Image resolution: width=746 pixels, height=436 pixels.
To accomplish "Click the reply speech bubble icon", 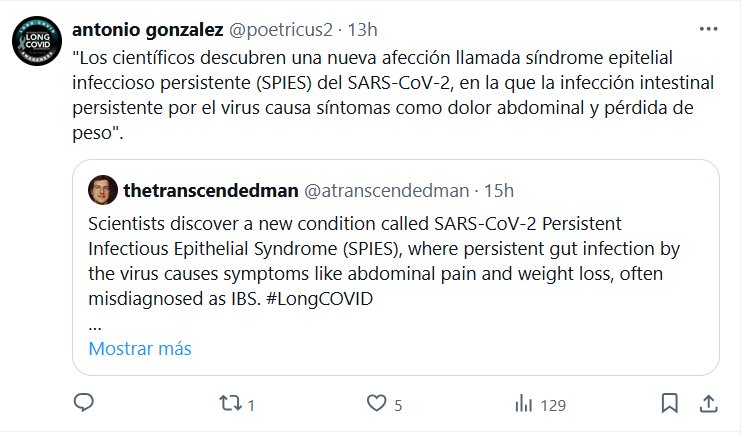I will click(85, 404).
